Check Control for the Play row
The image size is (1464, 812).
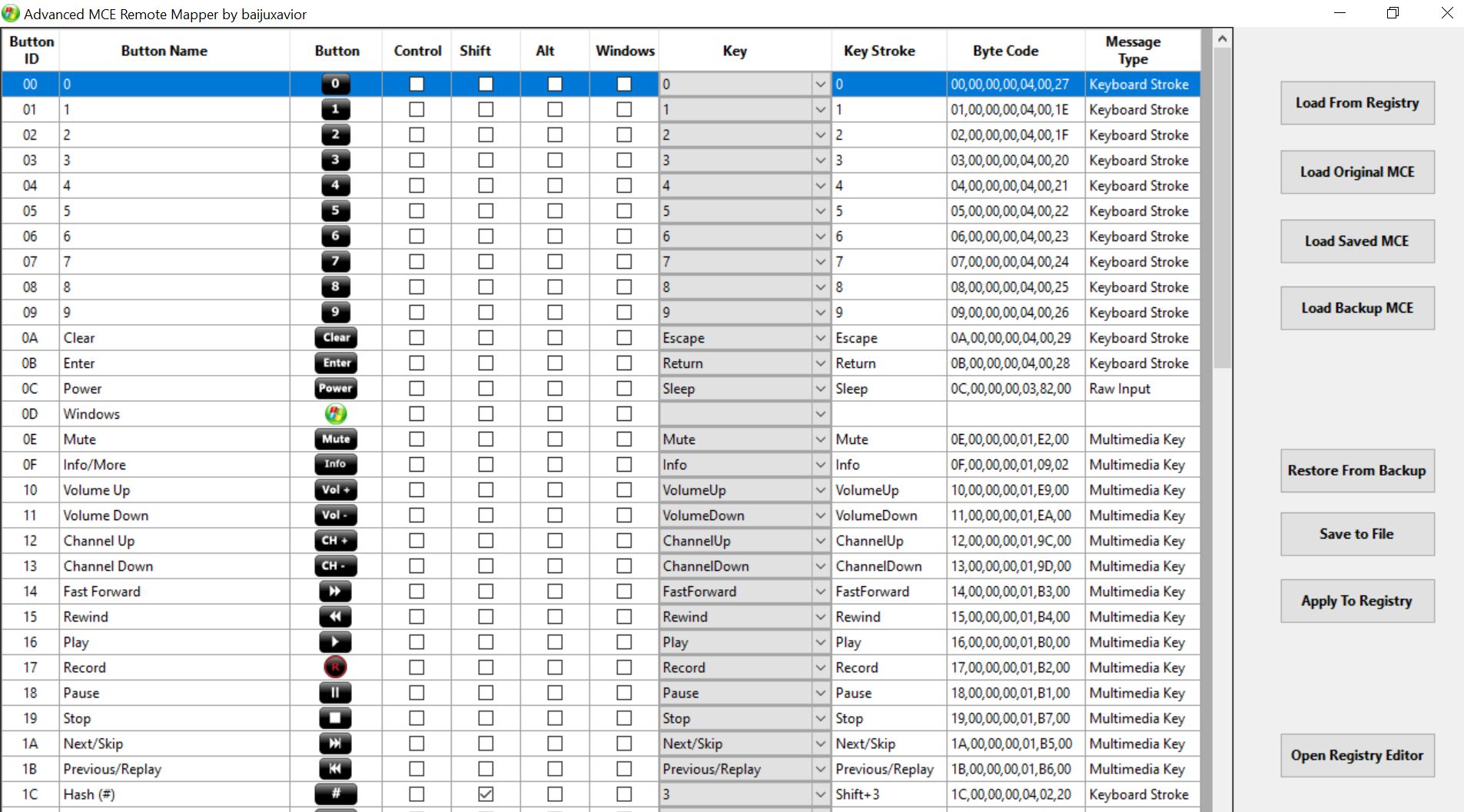point(417,642)
